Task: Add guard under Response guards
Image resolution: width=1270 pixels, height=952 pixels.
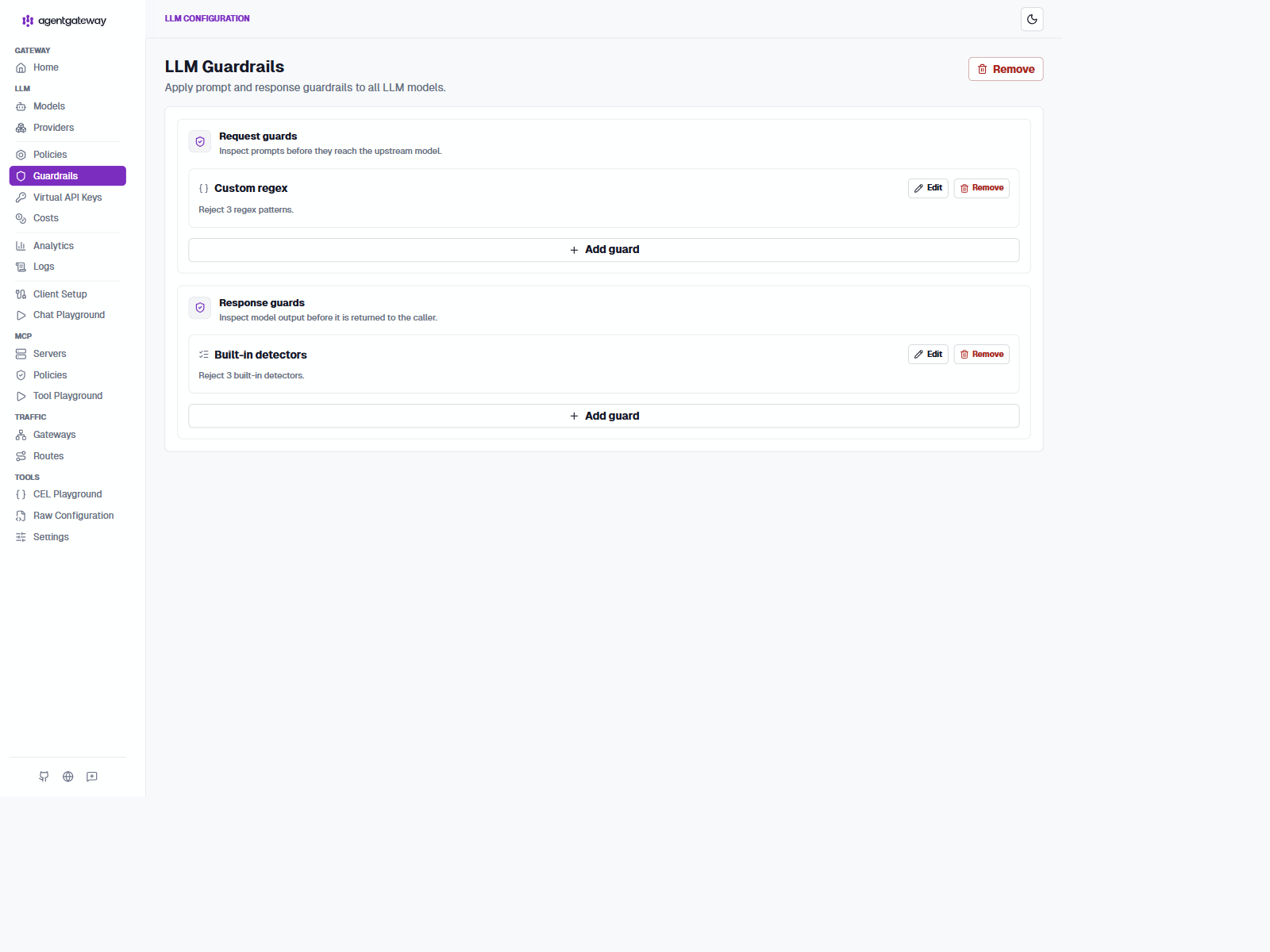Action: tap(604, 416)
